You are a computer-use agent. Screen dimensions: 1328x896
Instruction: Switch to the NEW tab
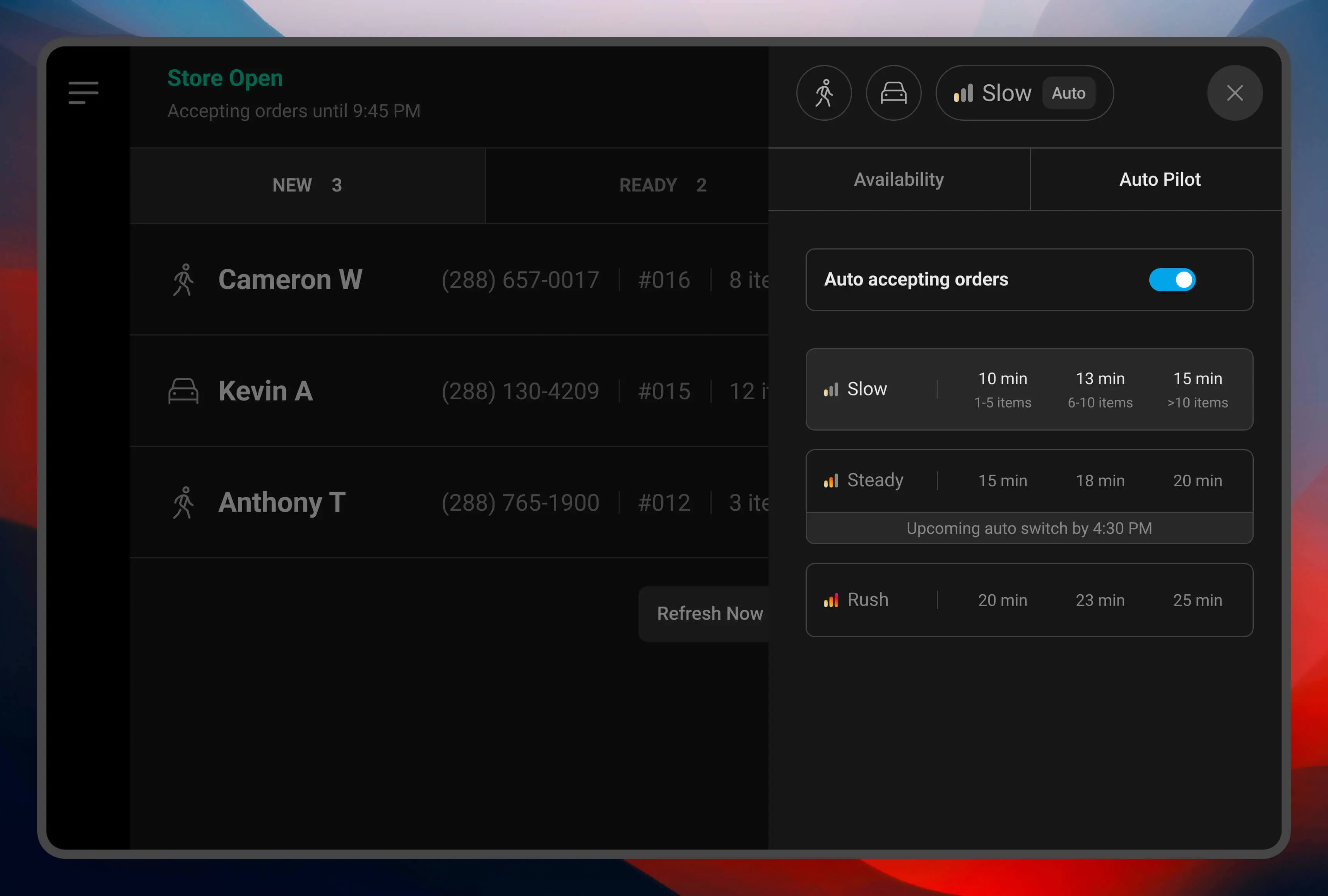[x=307, y=185]
